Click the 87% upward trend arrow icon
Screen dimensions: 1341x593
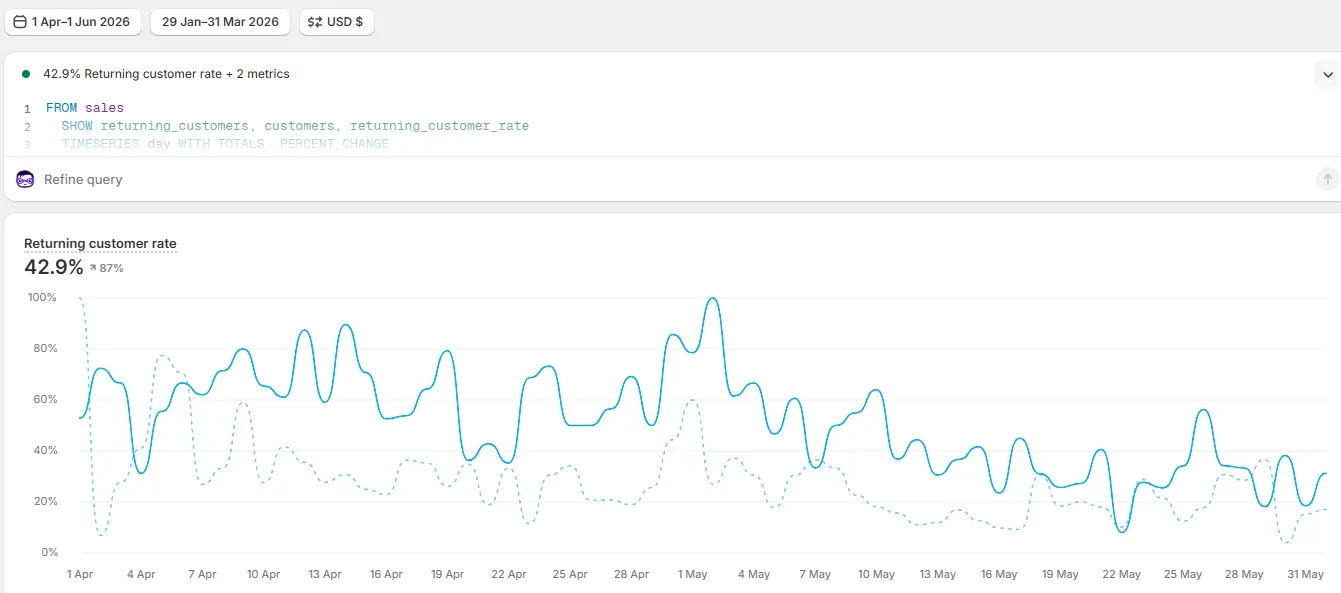pos(93,268)
